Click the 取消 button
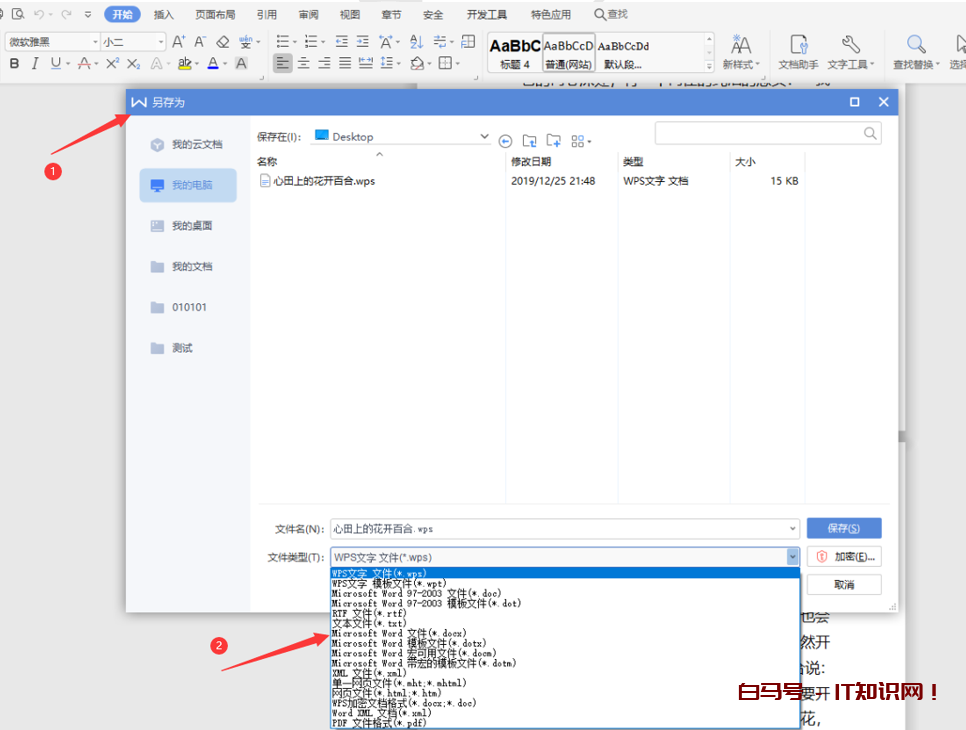The image size is (966, 730). 843,585
